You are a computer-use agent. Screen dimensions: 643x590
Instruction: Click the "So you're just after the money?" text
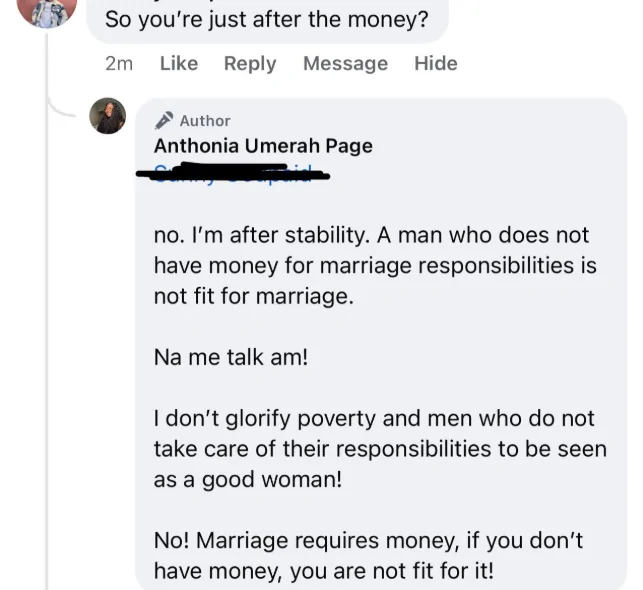click(266, 19)
